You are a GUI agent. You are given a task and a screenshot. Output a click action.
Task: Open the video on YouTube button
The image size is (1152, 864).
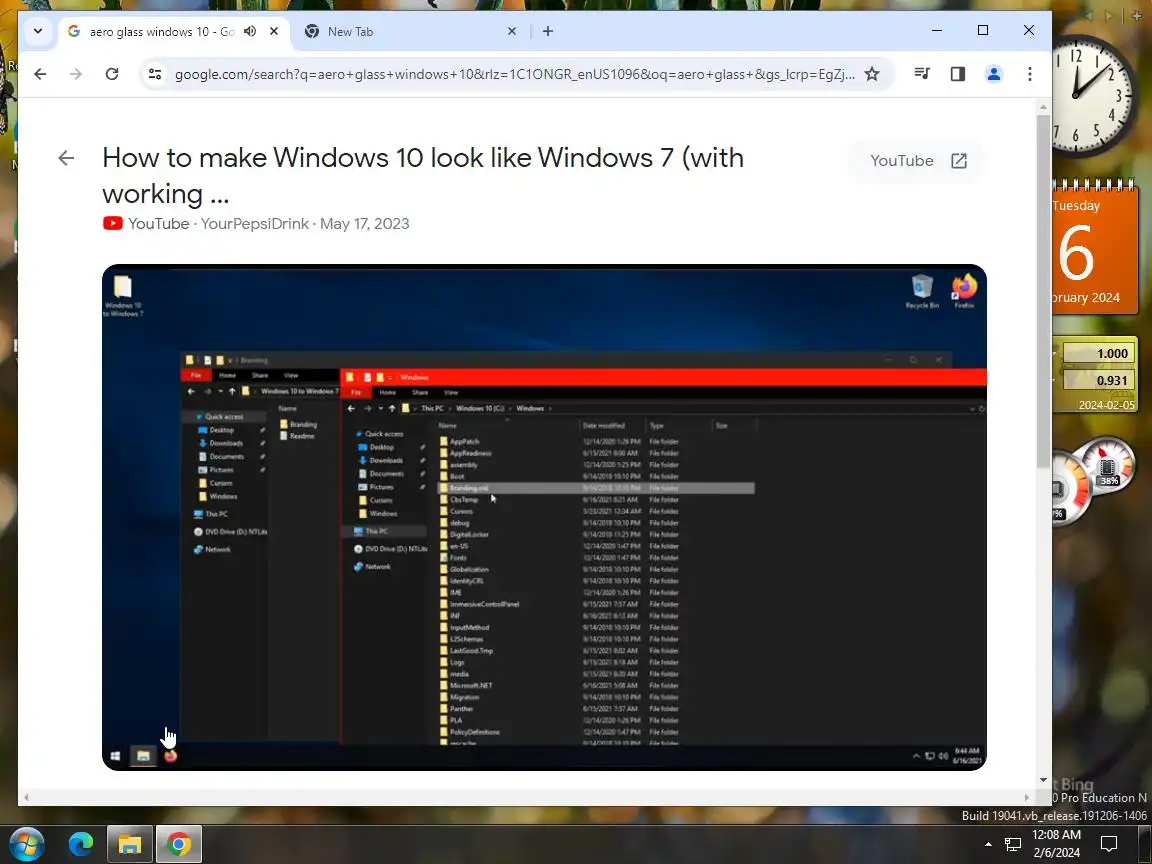click(x=918, y=161)
